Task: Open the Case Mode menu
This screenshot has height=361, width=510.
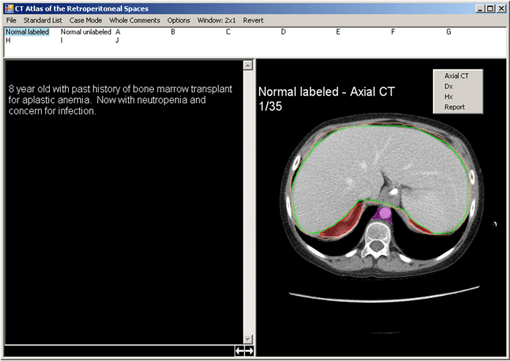Action: click(86, 20)
